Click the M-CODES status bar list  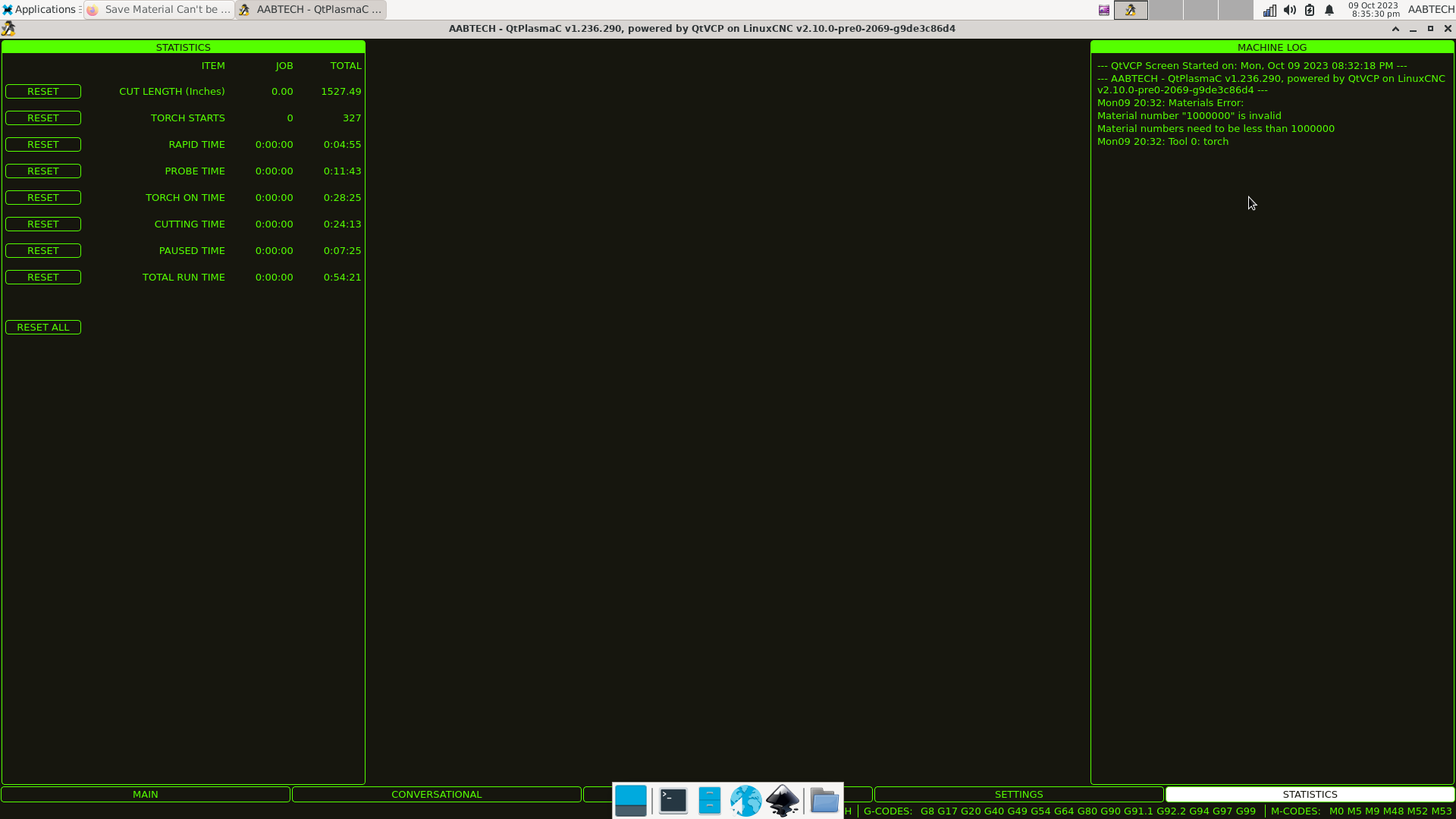[x=1361, y=811]
